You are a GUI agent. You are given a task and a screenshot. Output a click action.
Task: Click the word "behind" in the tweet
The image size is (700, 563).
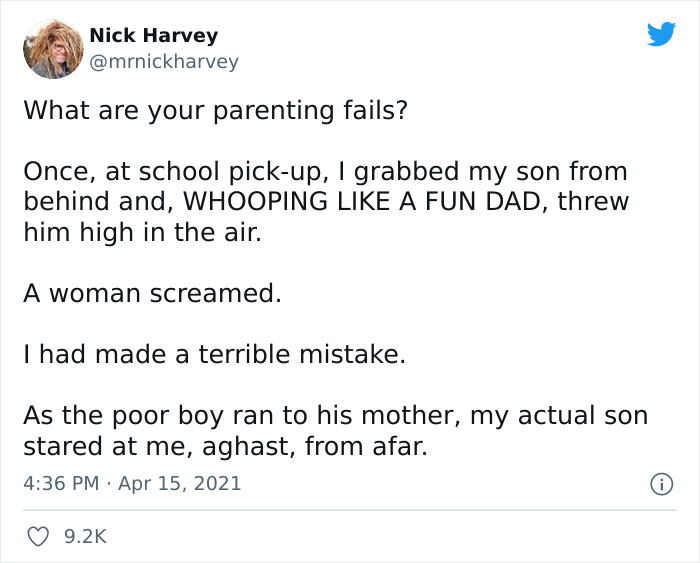click(x=62, y=201)
